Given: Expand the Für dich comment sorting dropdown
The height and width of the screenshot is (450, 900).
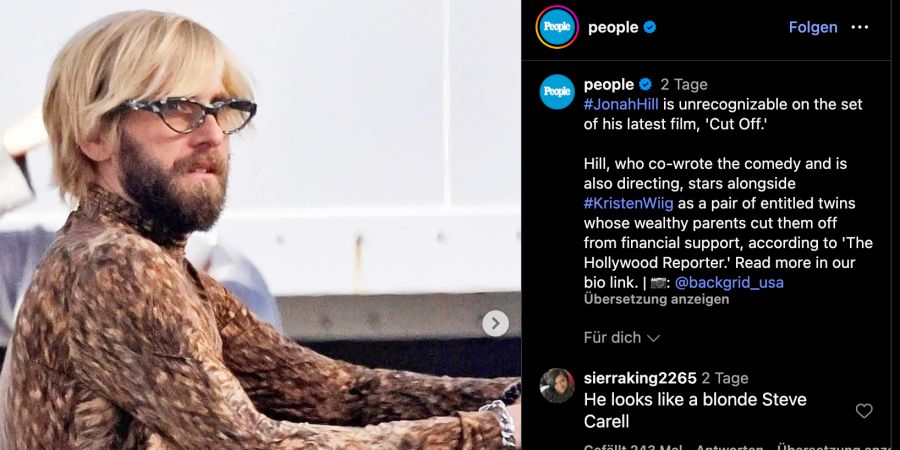Looking at the screenshot, I should pos(622,338).
